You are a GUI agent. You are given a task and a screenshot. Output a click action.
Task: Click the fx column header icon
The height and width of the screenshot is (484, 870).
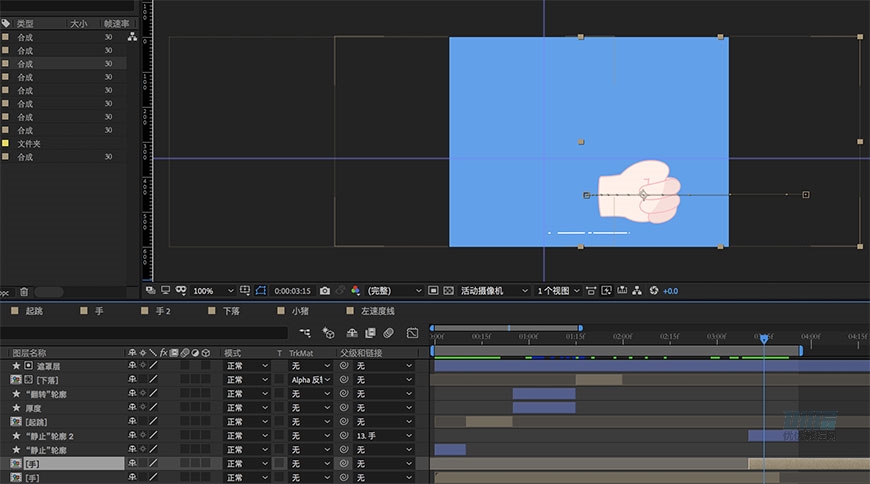[x=164, y=352]
